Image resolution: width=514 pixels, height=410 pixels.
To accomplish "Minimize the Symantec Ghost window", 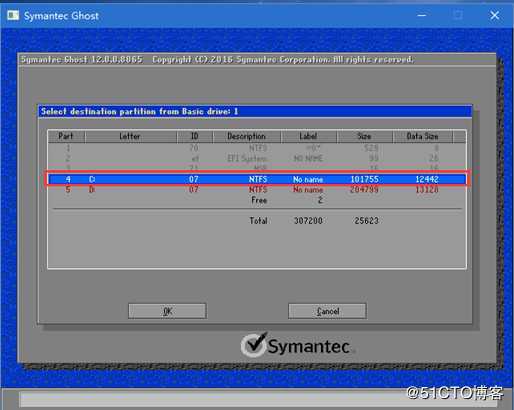I will coord(422,15).
